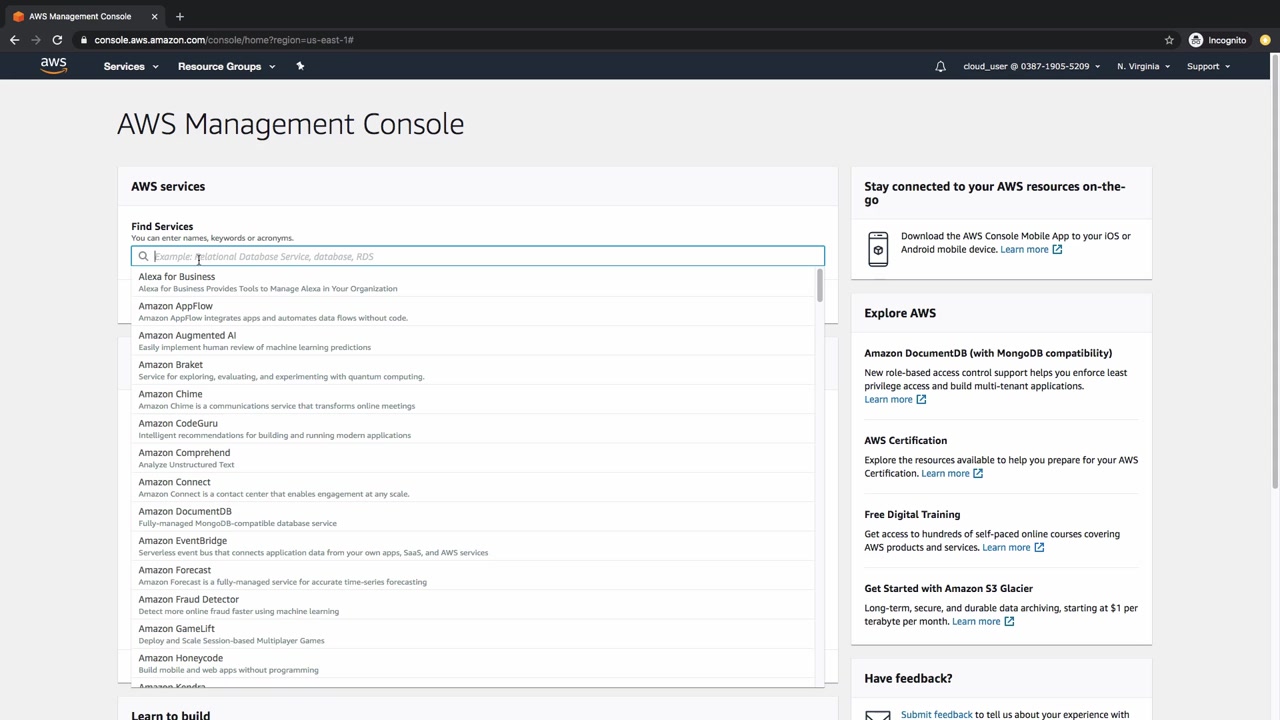
Task: Click the mobile device icon
Action: [878, 249]
